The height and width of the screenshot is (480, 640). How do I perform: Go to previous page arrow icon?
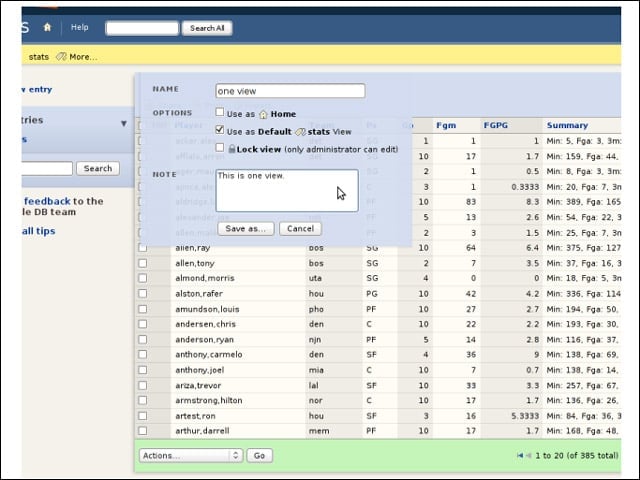click(529, 456)
